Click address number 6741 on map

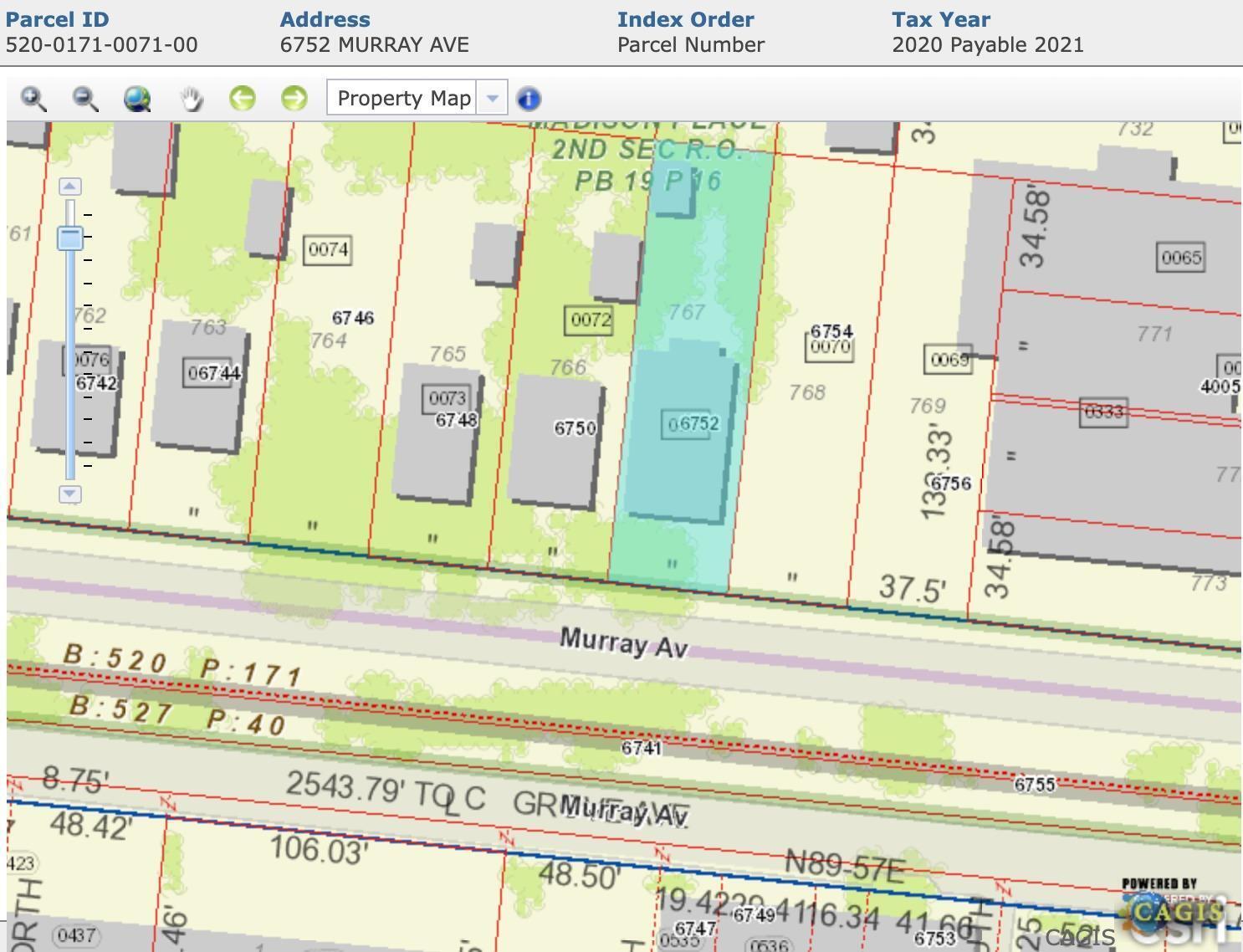tap(642, 748)
